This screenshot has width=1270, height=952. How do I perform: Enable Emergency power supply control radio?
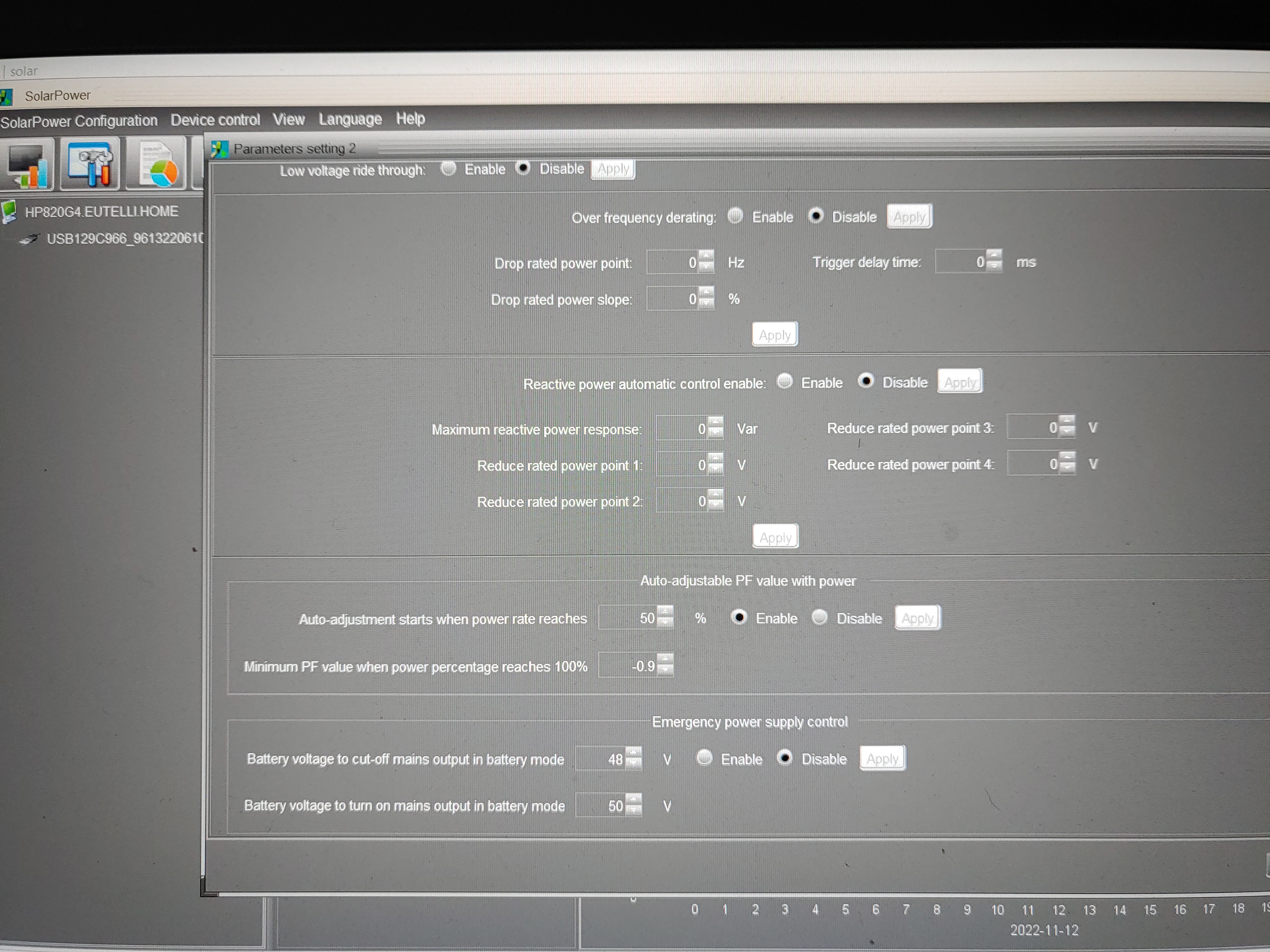click(x=705, y=758)
